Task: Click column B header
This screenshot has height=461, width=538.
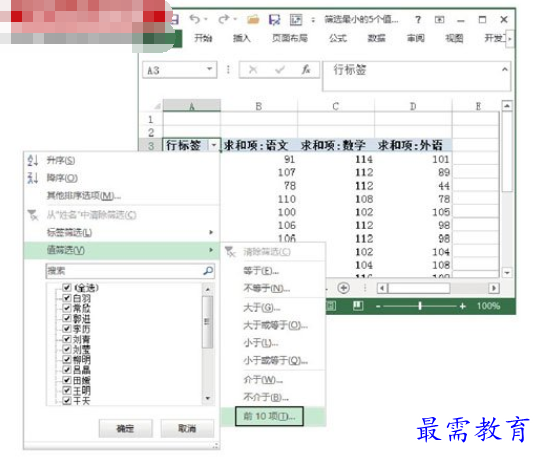Action: click(x=259, y=106)
